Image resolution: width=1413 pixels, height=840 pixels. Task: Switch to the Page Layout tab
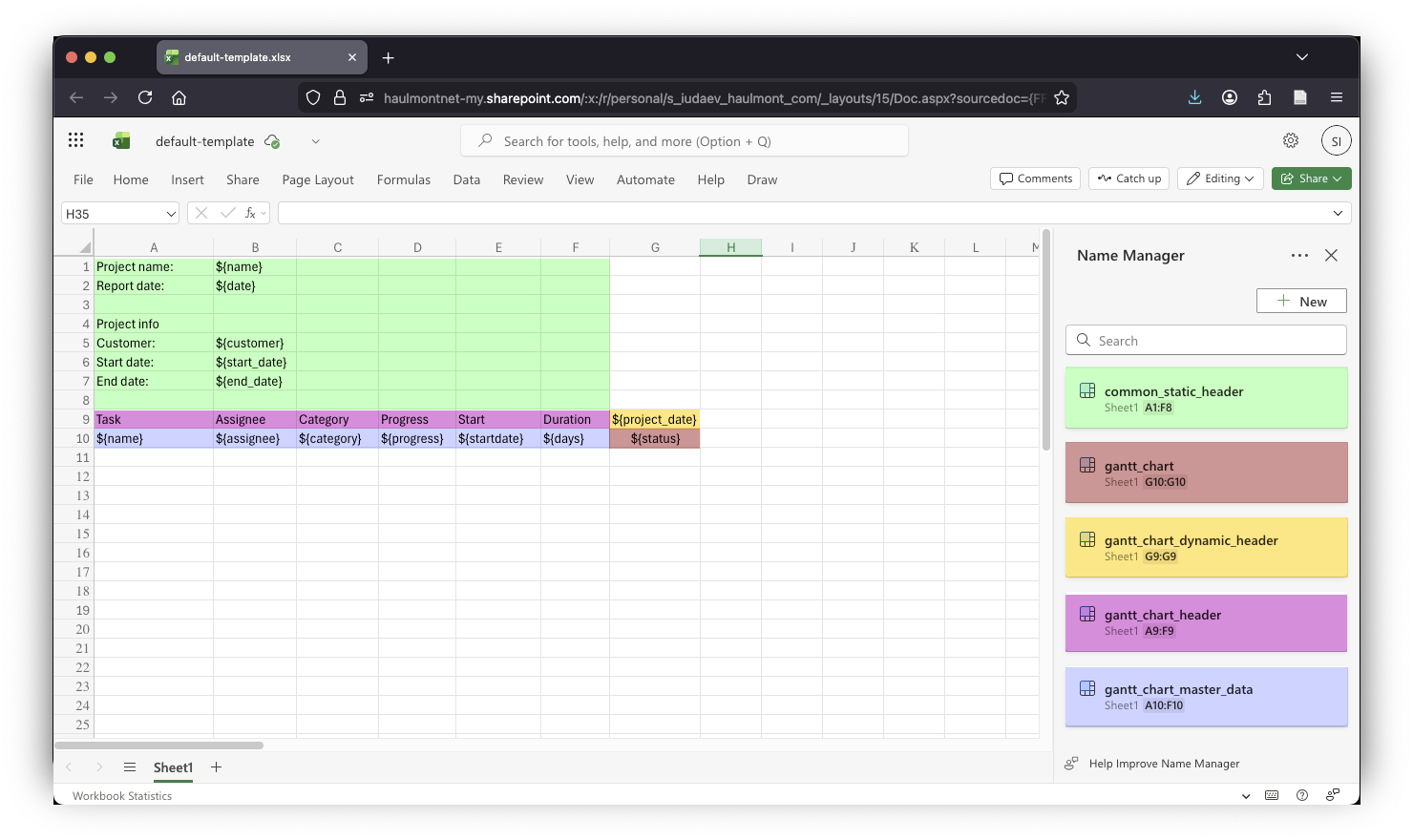click(317, 179)
